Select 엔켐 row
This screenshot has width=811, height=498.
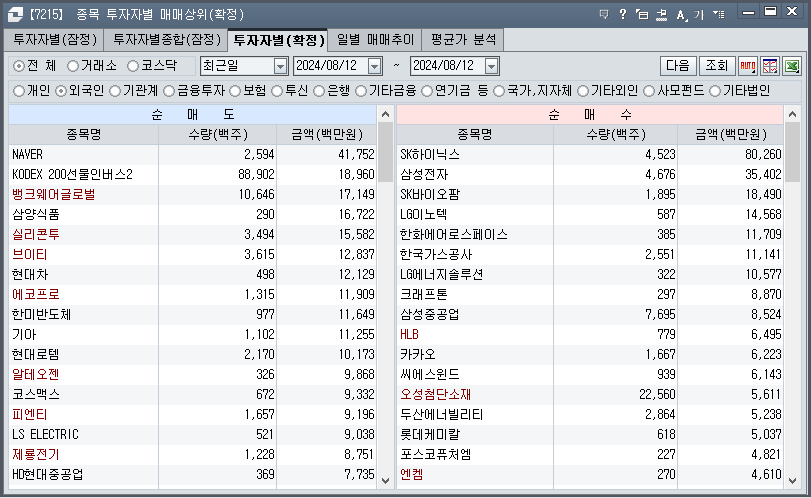click(590, 475)
